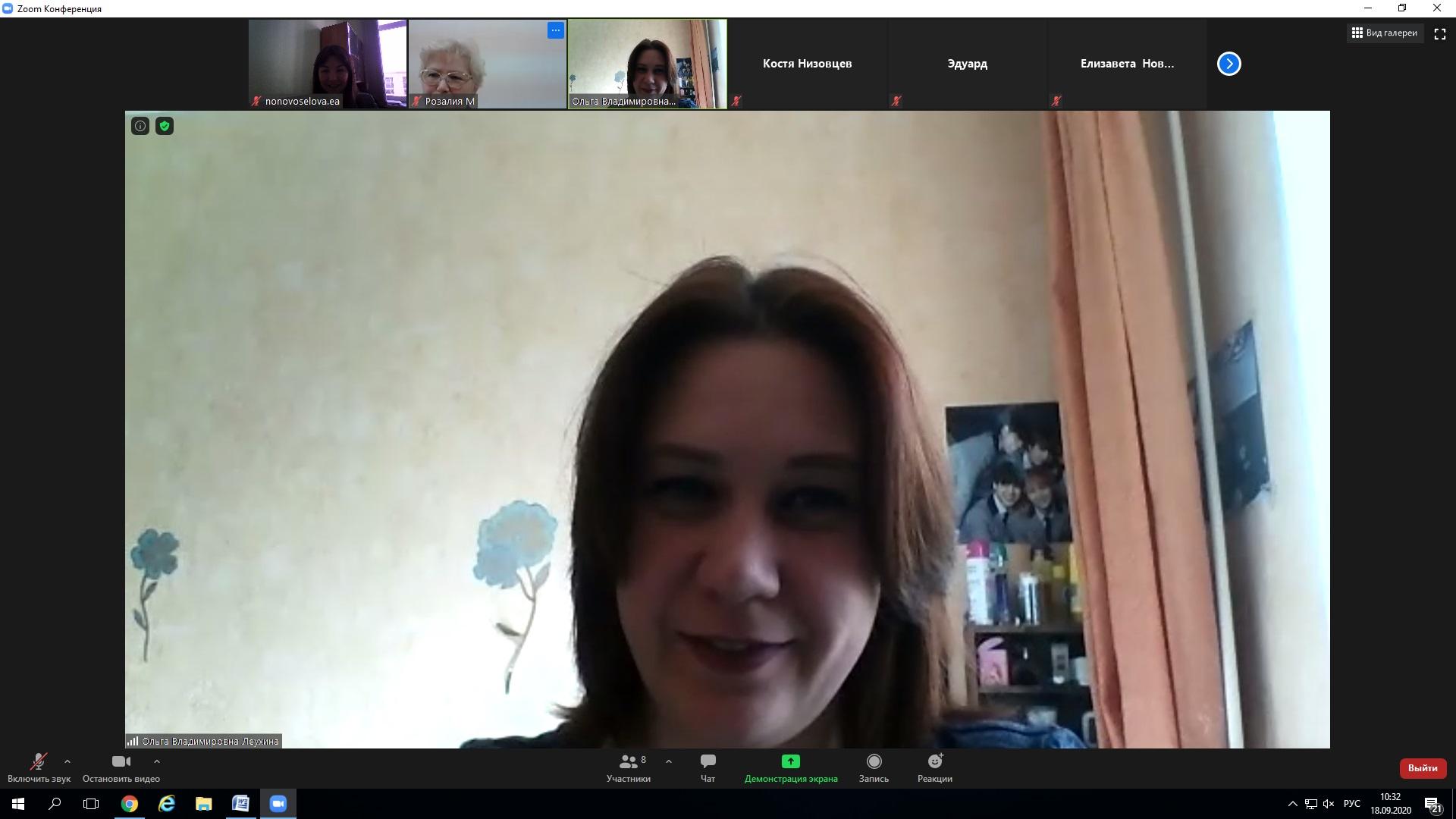This screenshot has width=1456, height=819.
Task: Show next participants with blue arrow
Action: [1228, 64]
